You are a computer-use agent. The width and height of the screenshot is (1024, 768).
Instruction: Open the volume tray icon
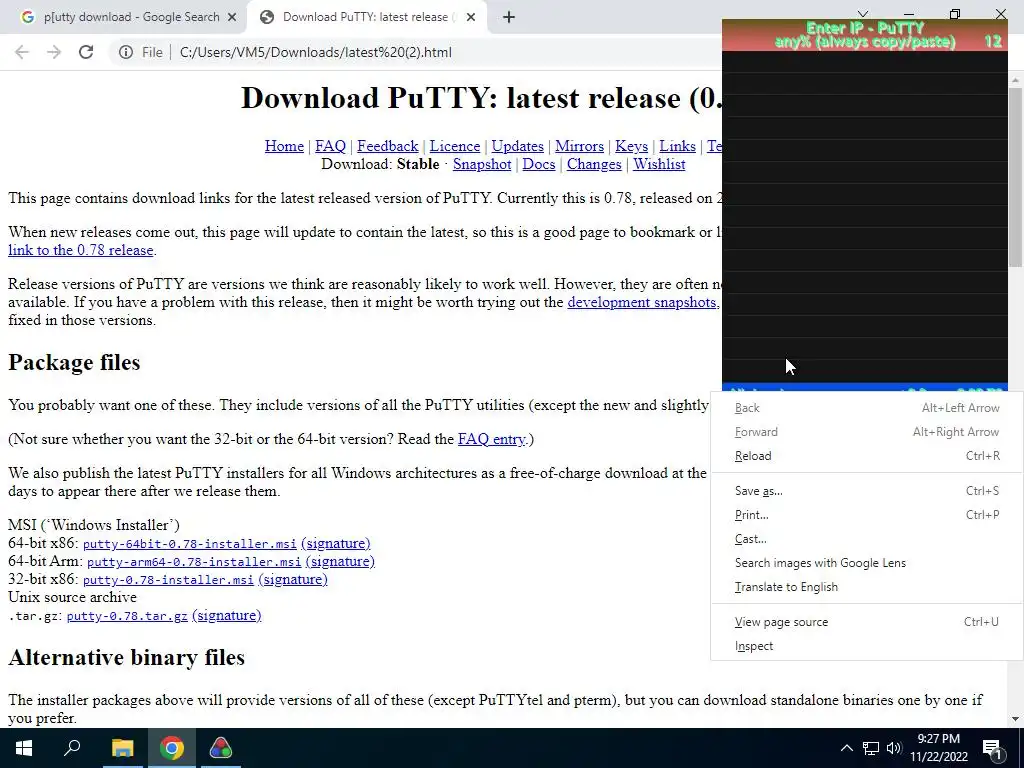click(894, 748)
